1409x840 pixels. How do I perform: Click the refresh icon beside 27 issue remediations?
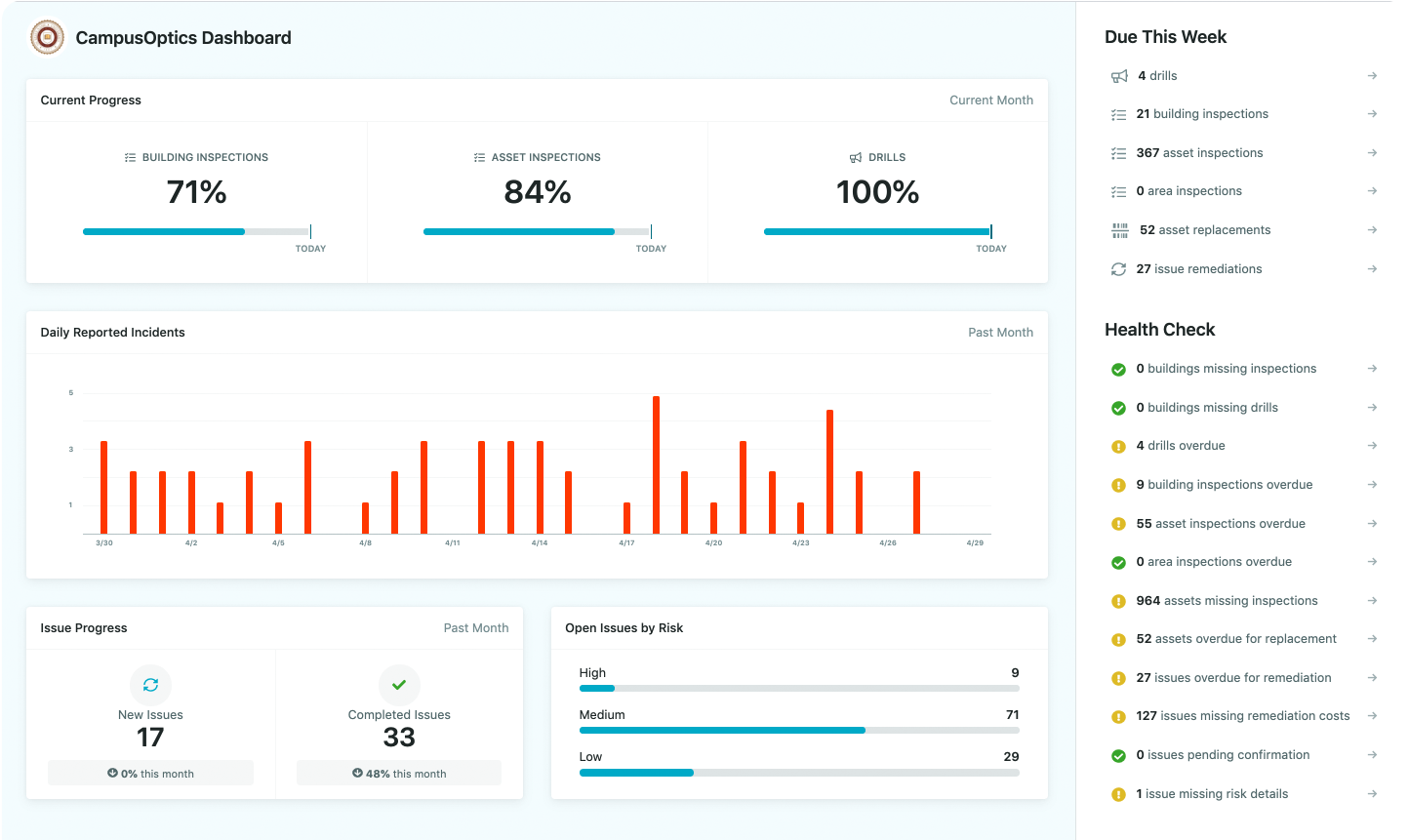click(x=1119, y=269)
